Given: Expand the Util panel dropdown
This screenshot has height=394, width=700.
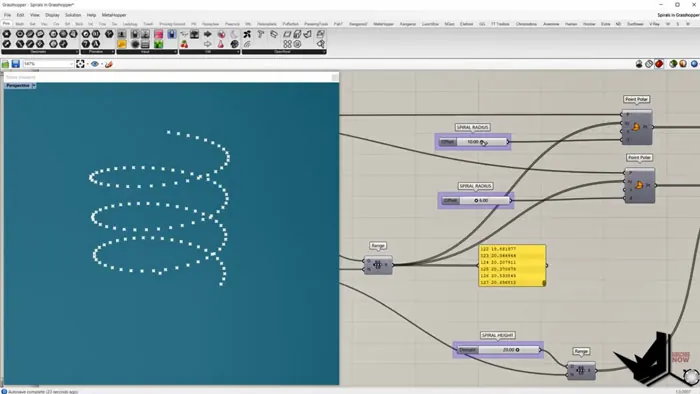Looking at the screenshot, I should (x=238, y=52).
